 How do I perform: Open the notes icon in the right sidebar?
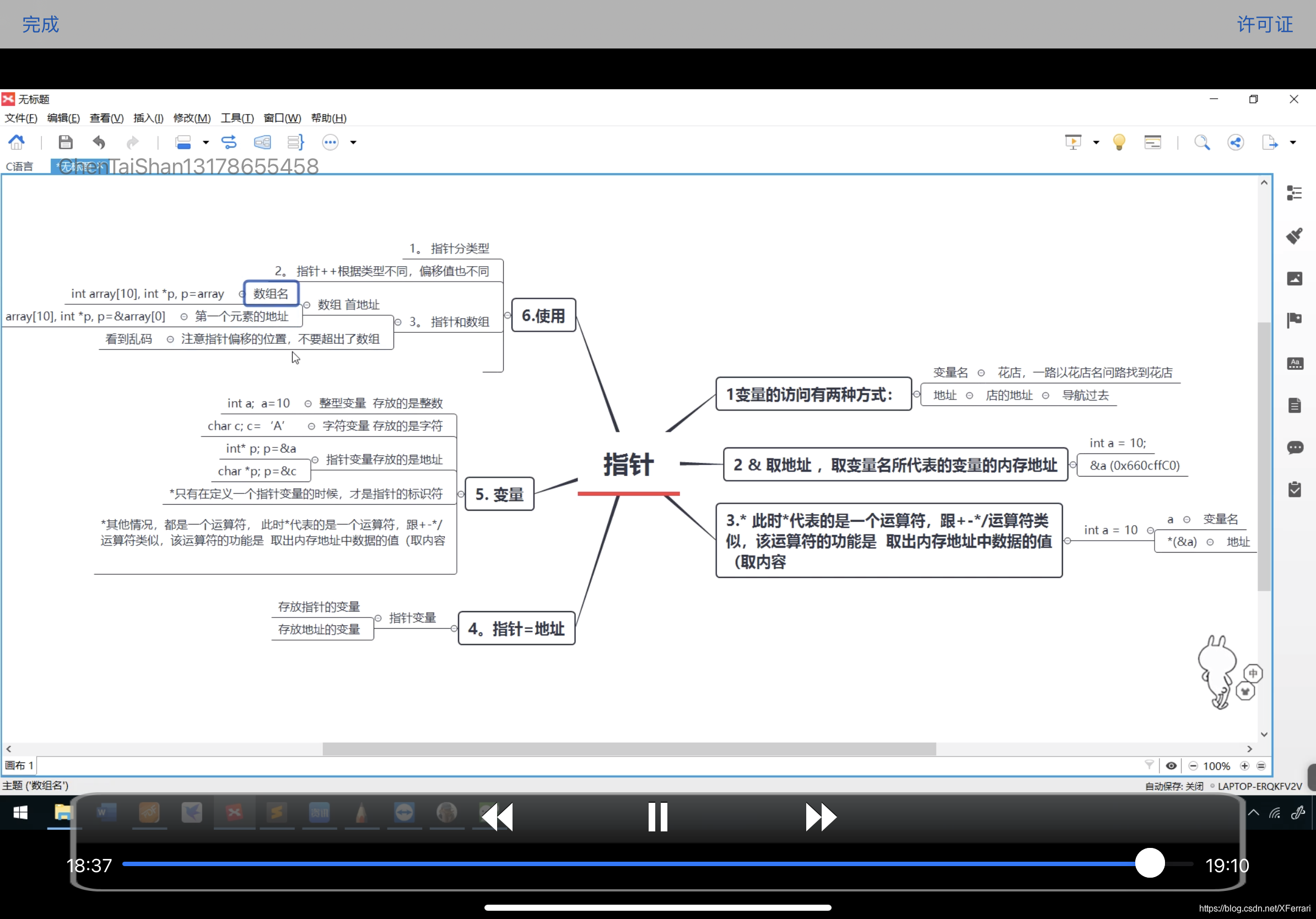(1295, 405)
